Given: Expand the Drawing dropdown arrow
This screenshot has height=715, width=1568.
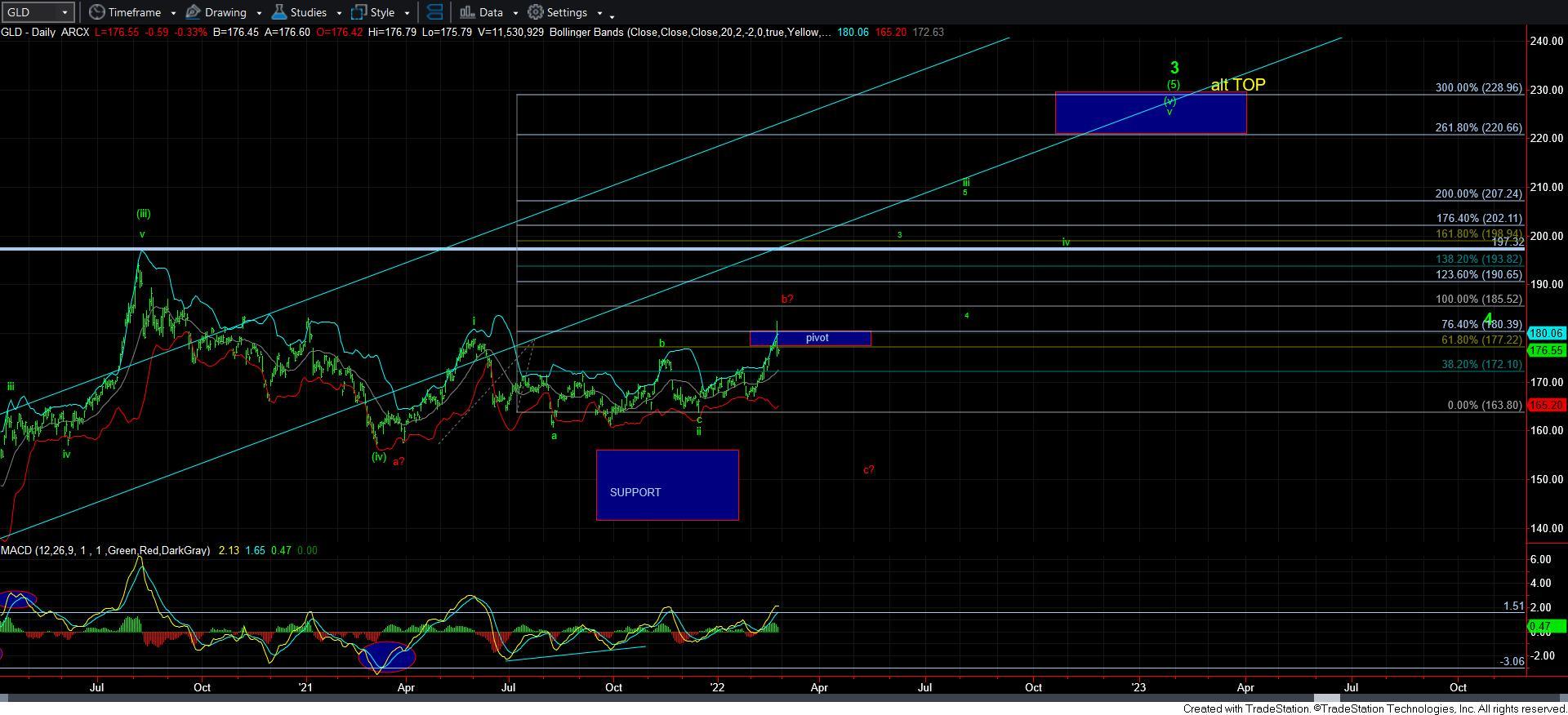Looking at the screenshot, I should 259,13.
